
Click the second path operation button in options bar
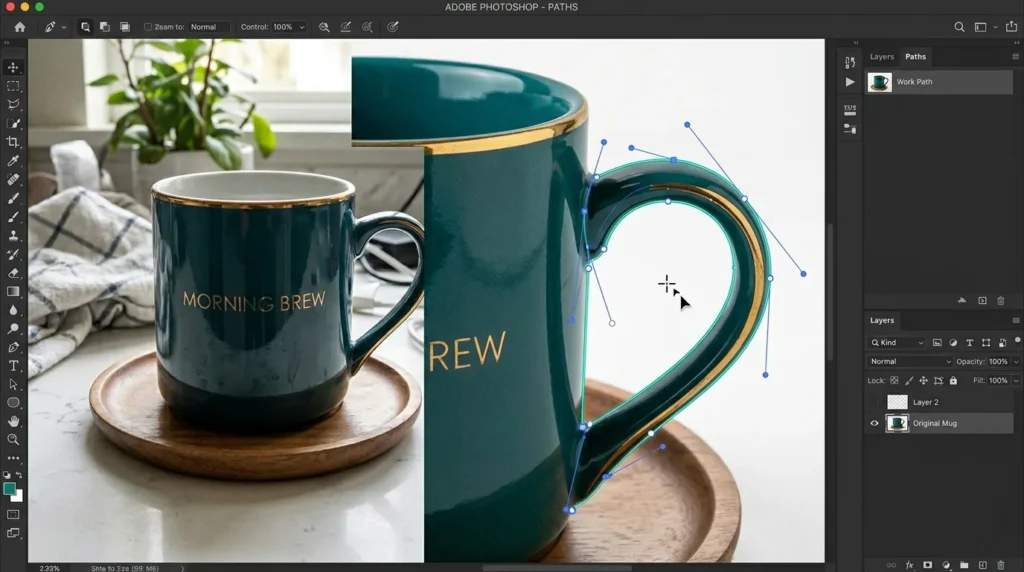click(x=104, y=27)
